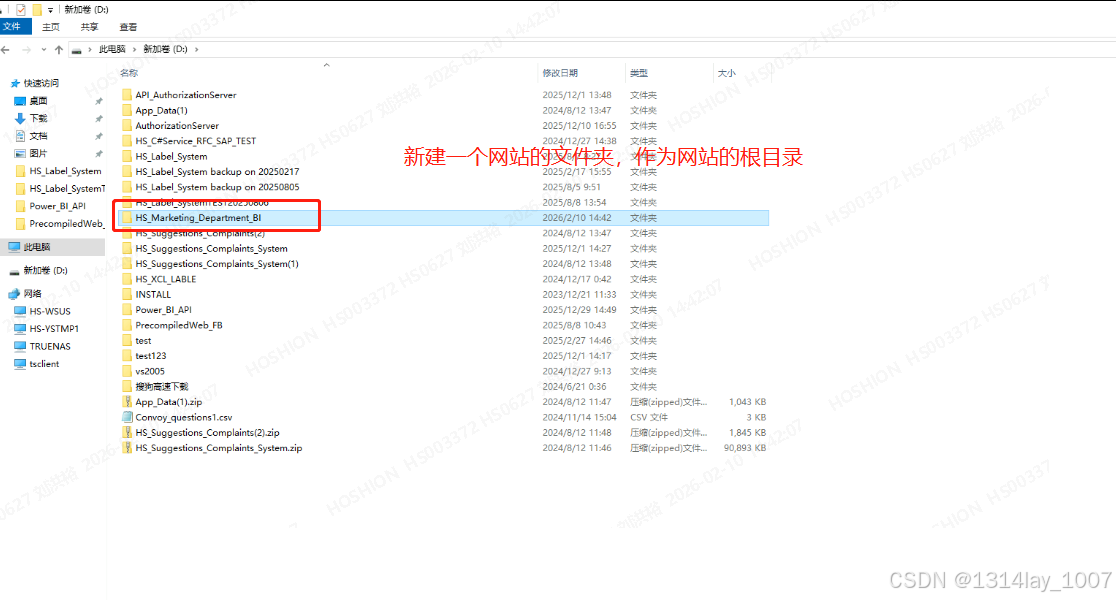Open the quick access toolbar dropdown arrow
Screen dimensions: 1116x600
[51, 10]
